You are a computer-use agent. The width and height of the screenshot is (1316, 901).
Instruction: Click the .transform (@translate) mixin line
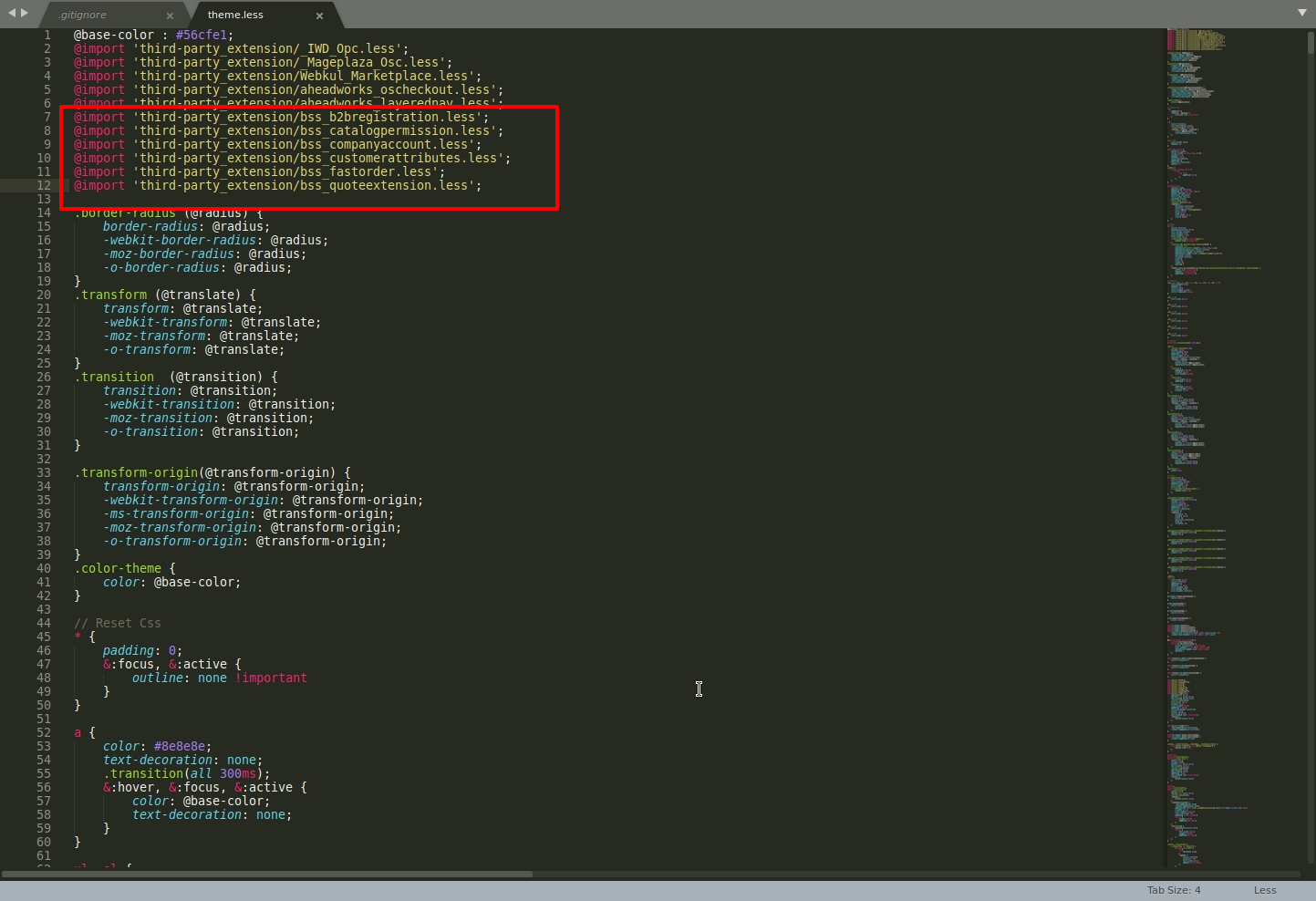pos(165,295)
